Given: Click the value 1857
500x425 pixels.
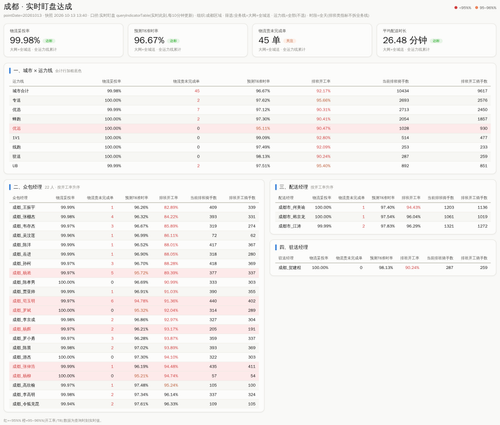Looking at the screenshot, I should 482,119.
